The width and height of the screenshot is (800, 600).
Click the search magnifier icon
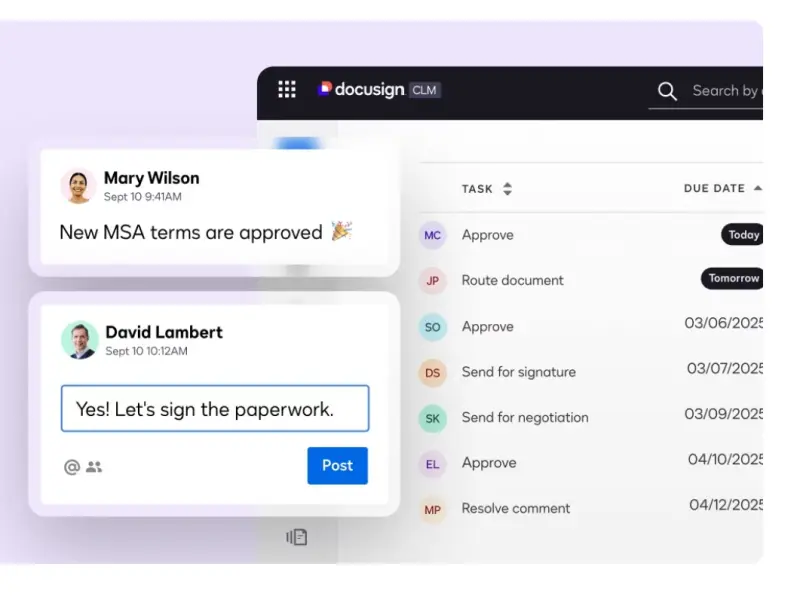tap(667, 92)
